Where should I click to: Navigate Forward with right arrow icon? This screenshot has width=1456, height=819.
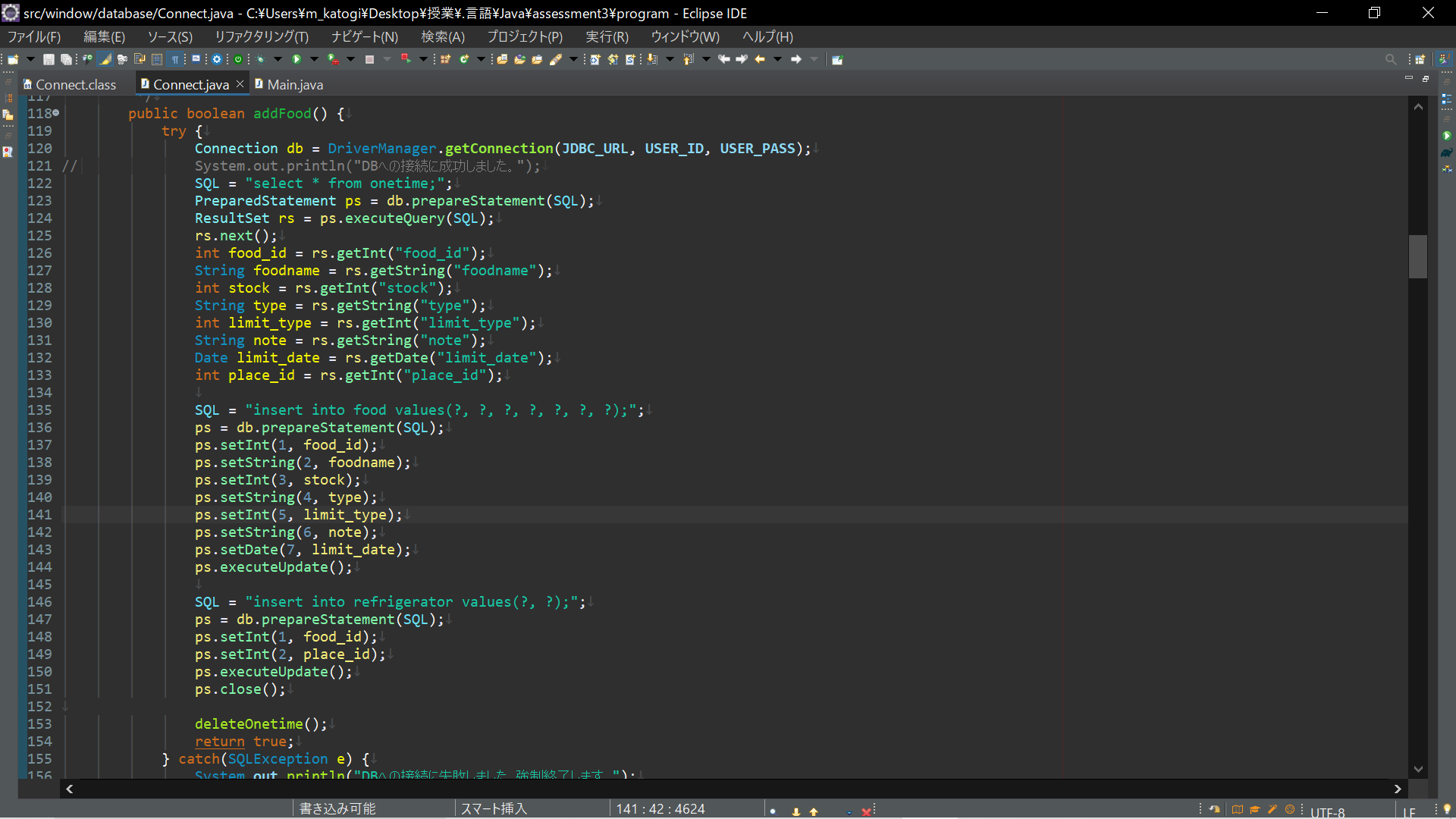point(796,59)
